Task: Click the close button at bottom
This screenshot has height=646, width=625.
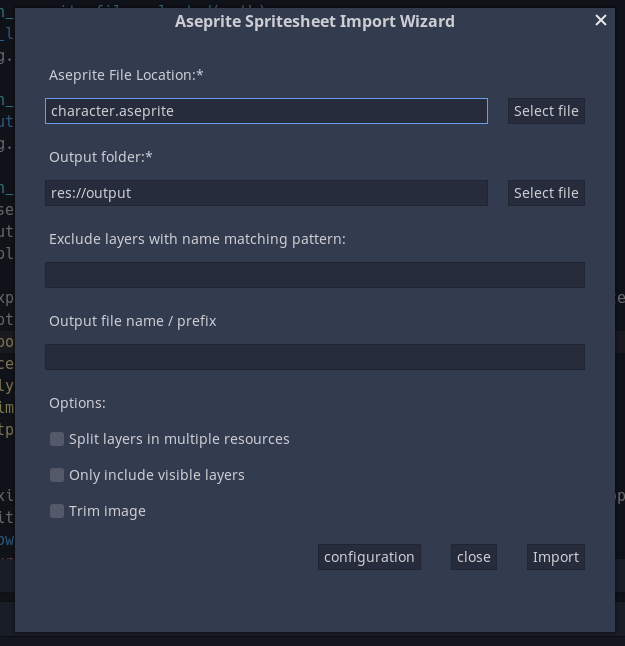Action: click(474, 557)
